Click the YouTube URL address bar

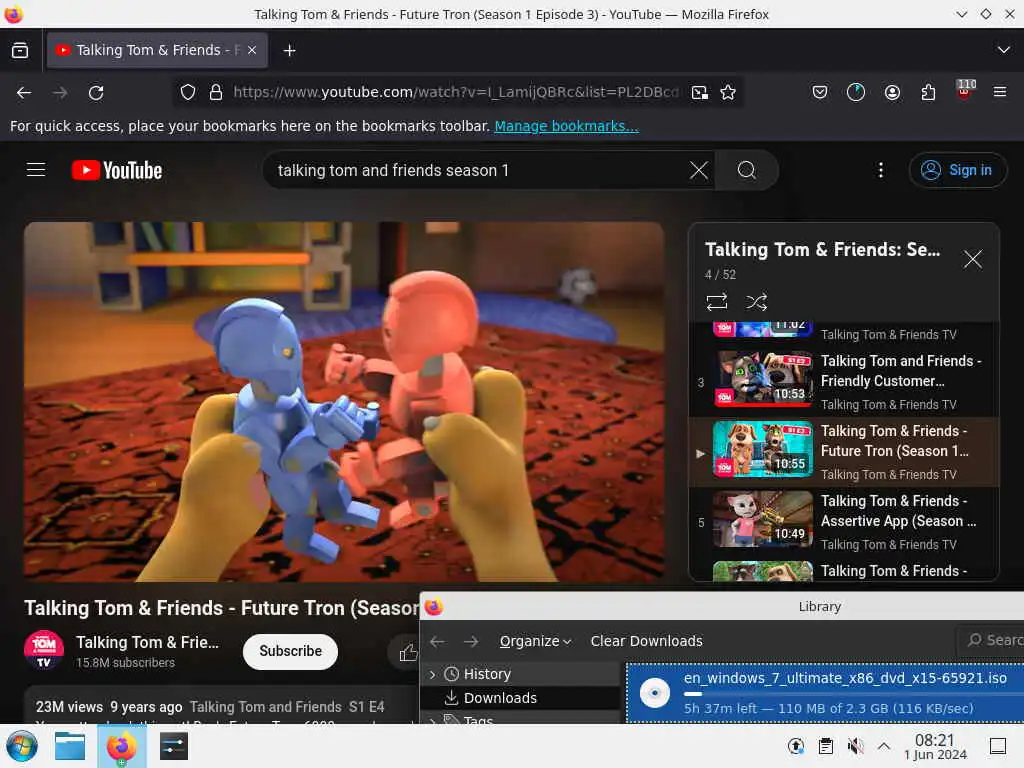click(x=456, y=93)
